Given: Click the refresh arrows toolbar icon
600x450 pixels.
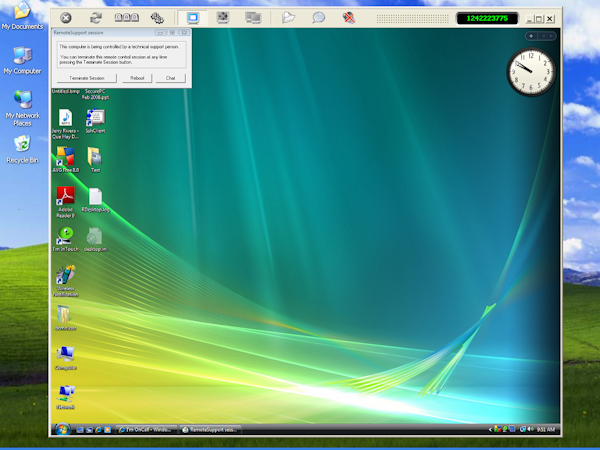Looking at the screenshot, I should tap(96, 17).
